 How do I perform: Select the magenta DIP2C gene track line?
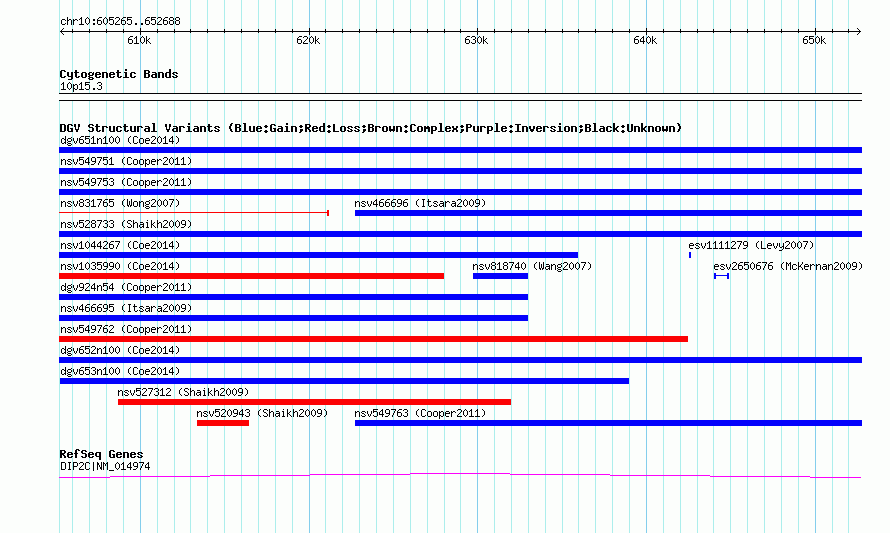(460, 476)
